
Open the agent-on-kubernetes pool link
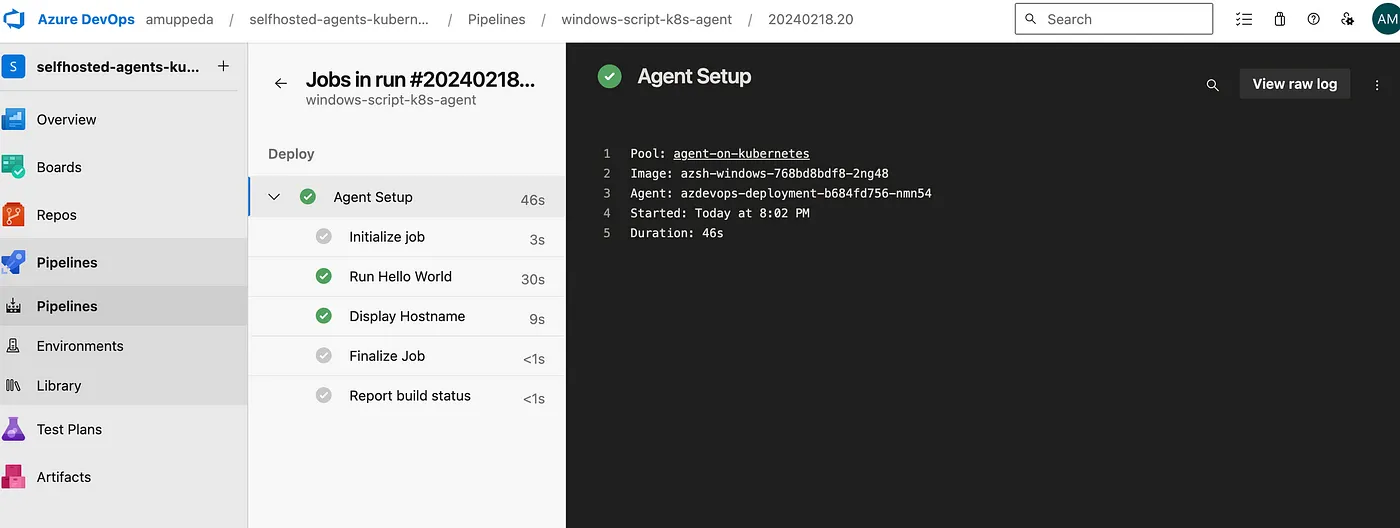[741, 154]
